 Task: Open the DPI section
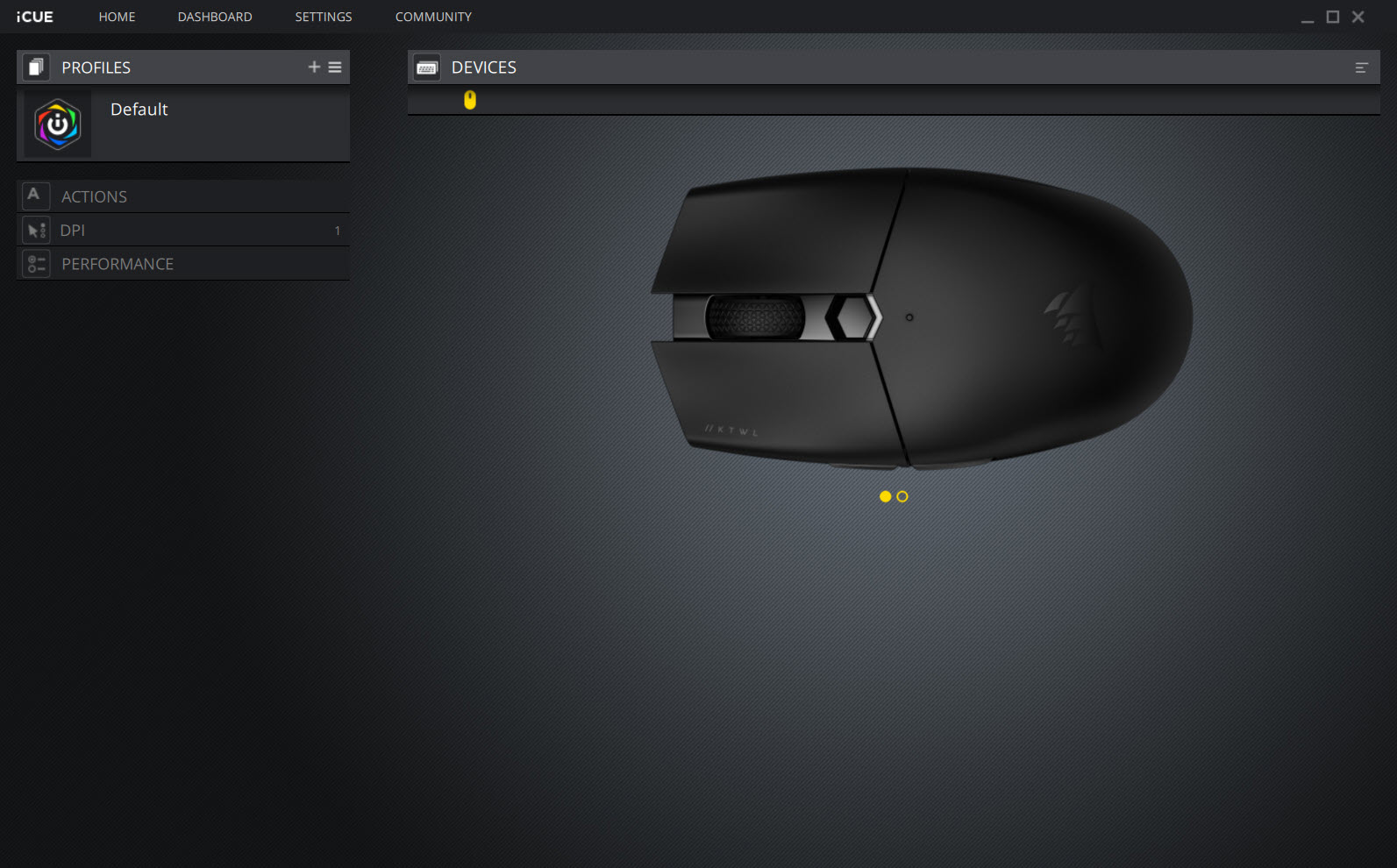(183, 231)
